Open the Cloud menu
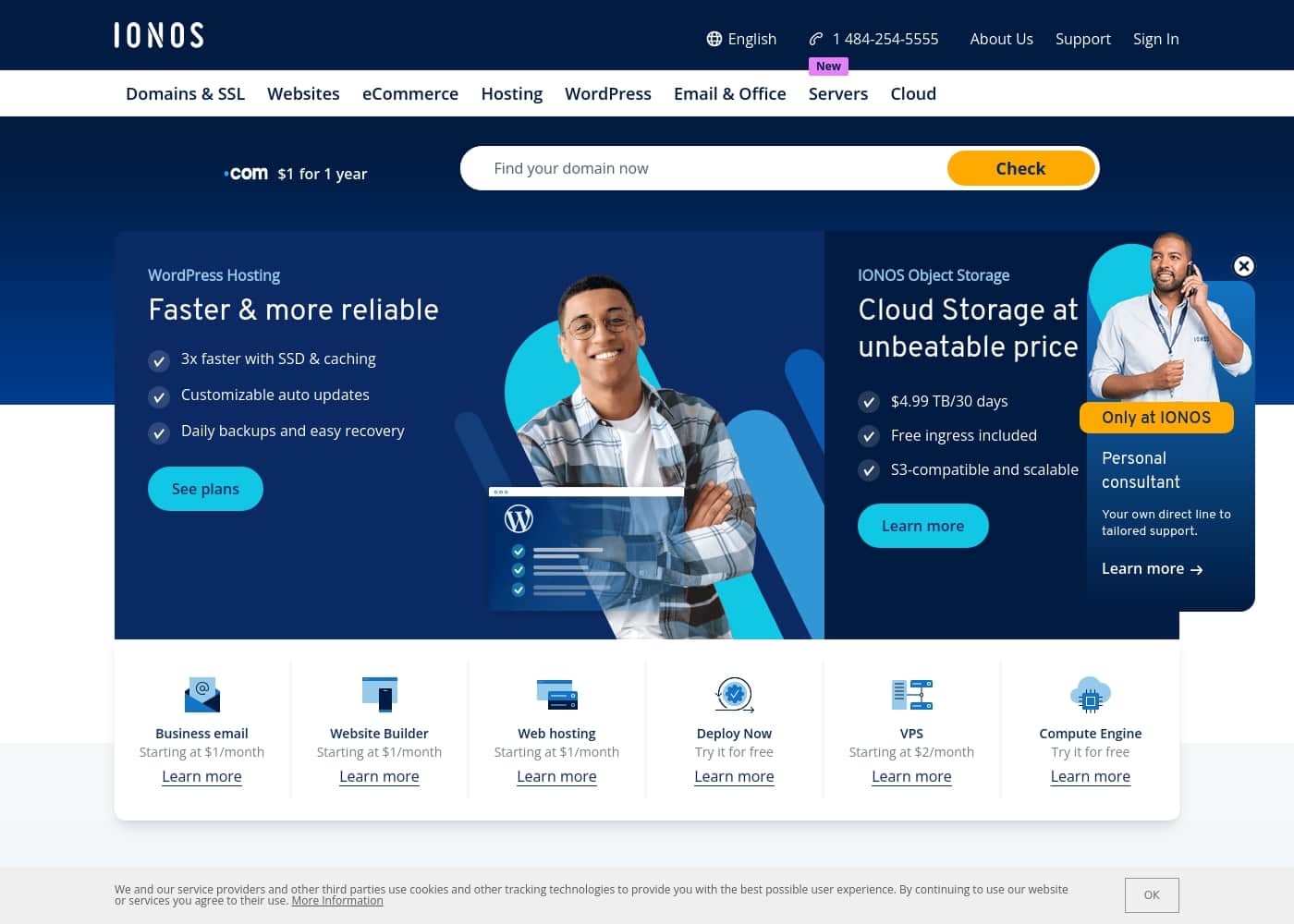 [913, 93]
